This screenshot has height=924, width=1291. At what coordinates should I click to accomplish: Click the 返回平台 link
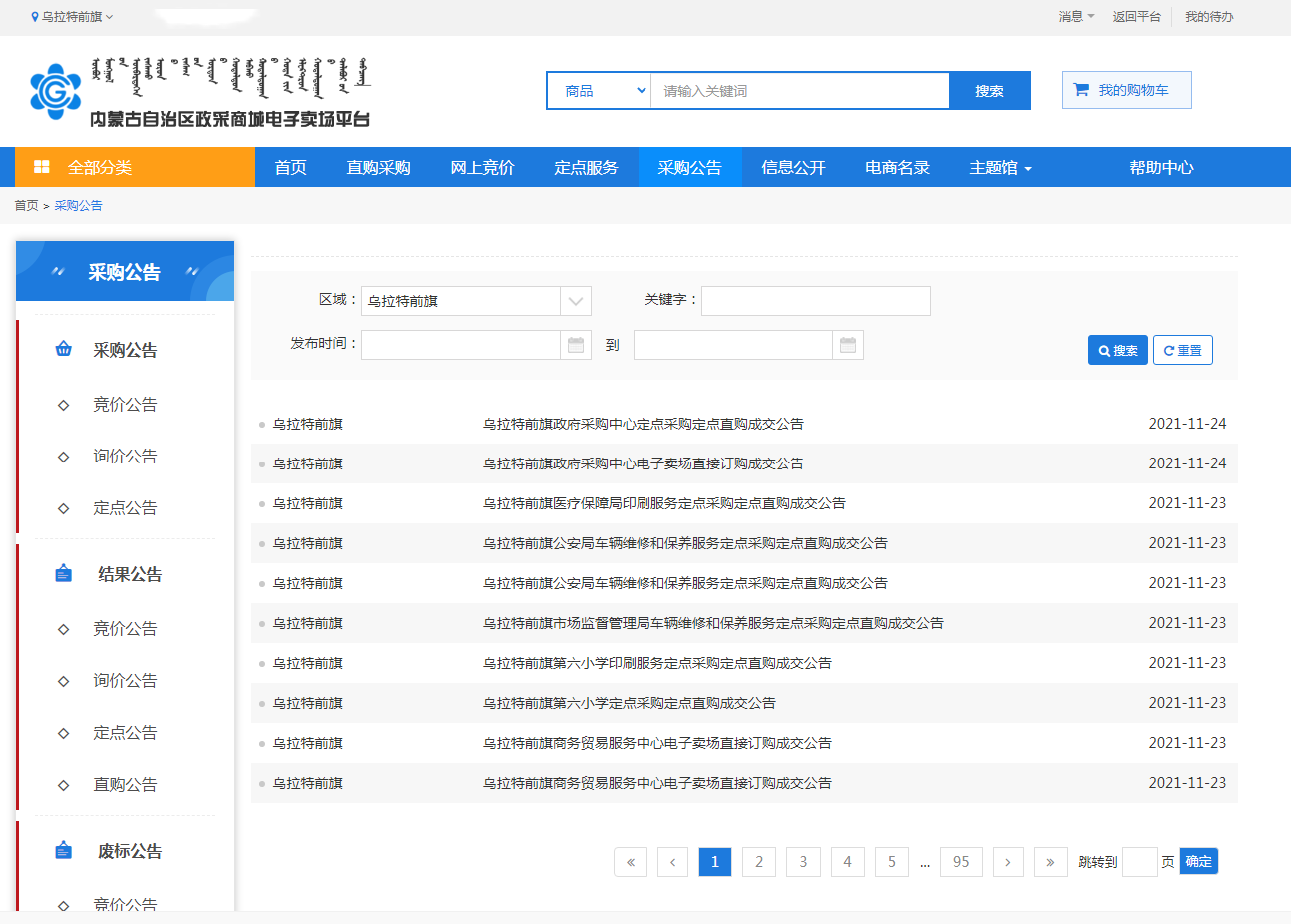[1137, 17]
